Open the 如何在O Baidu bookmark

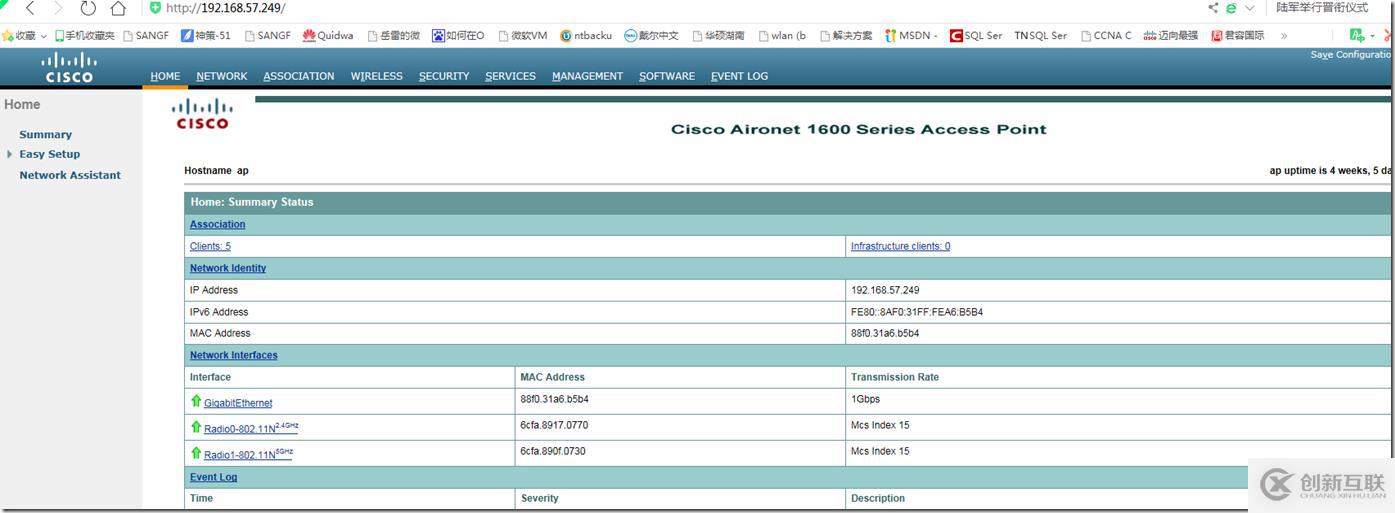click(458, 35)
